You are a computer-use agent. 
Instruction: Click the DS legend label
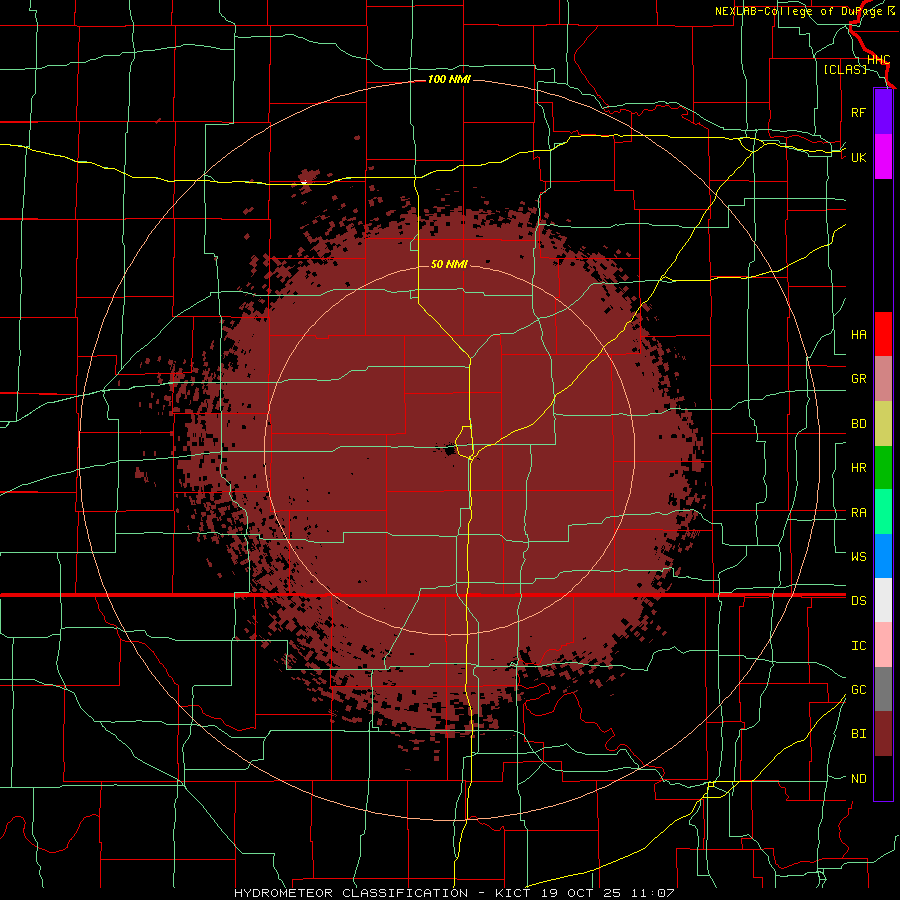859,601
